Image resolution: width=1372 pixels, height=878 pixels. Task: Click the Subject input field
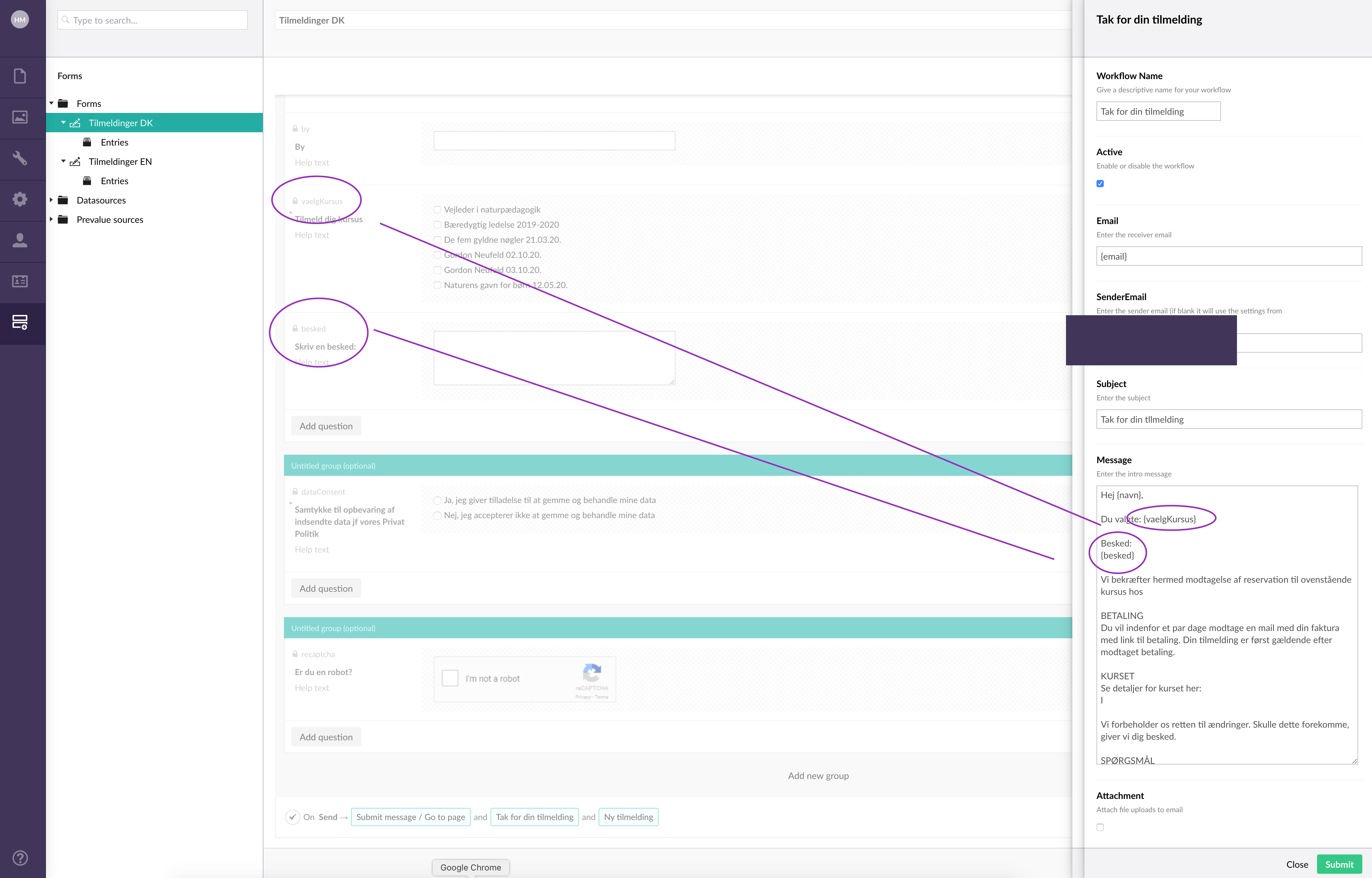click(1229, 419)
